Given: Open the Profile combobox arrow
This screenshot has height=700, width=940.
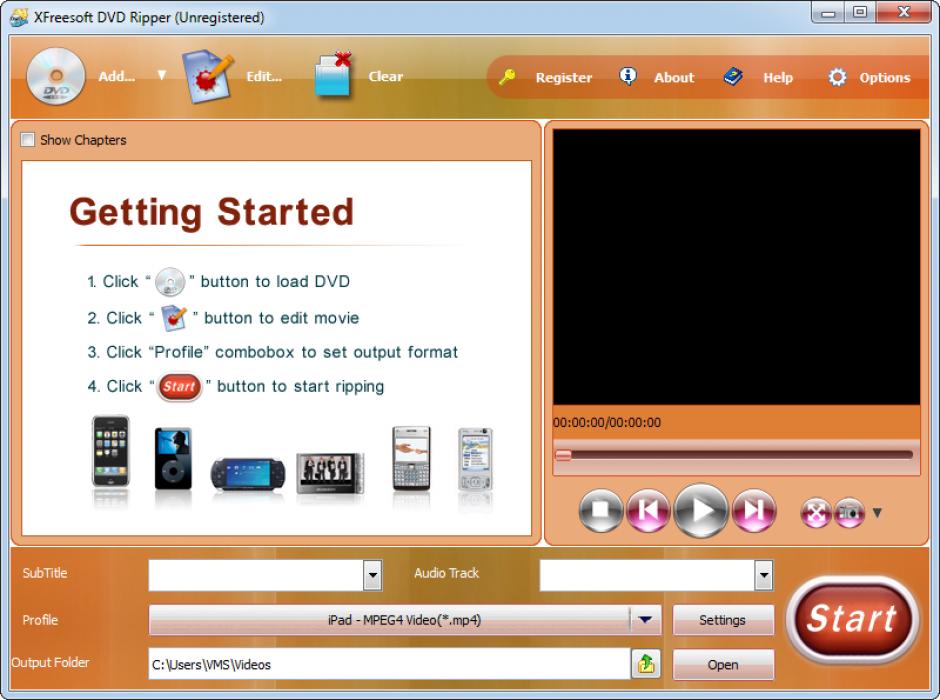Looking at the screenshot, I should pyautogui.click(x=645, y=620).
